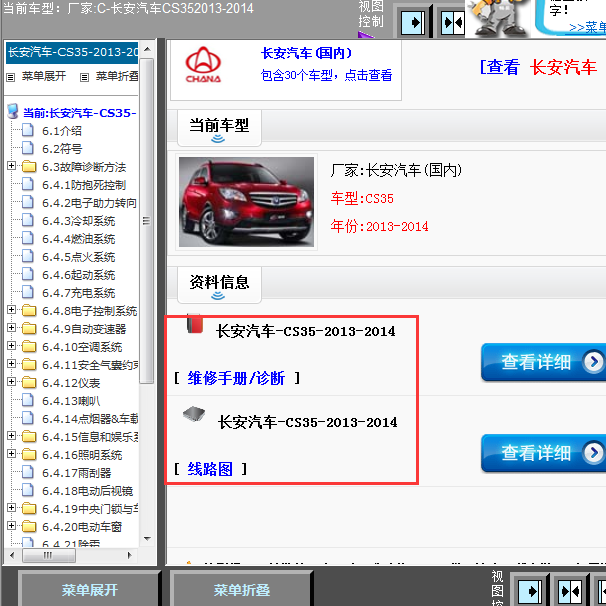The image size is (606, 606).
Task: Click mechanic mascot image at top
Action: click(x=499, y=18)
